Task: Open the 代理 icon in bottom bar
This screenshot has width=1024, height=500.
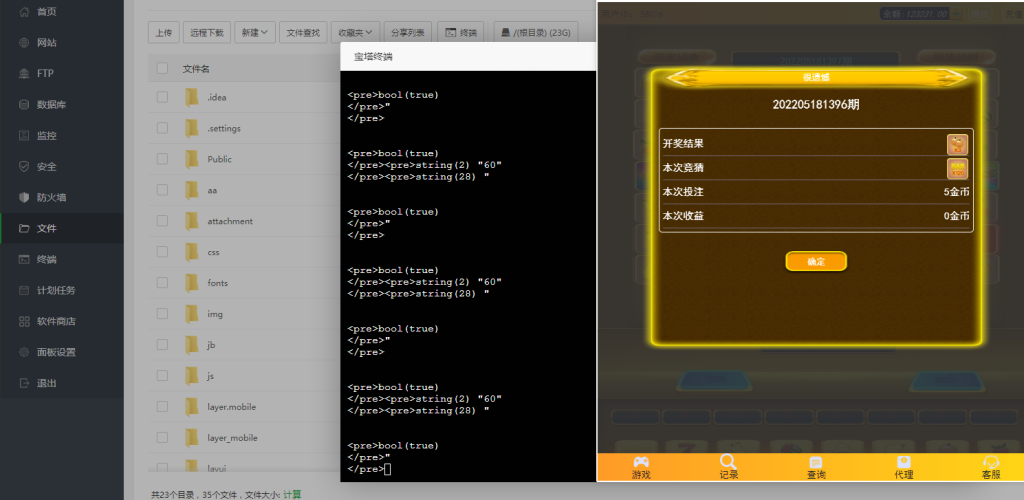Action: coord(904,462)
